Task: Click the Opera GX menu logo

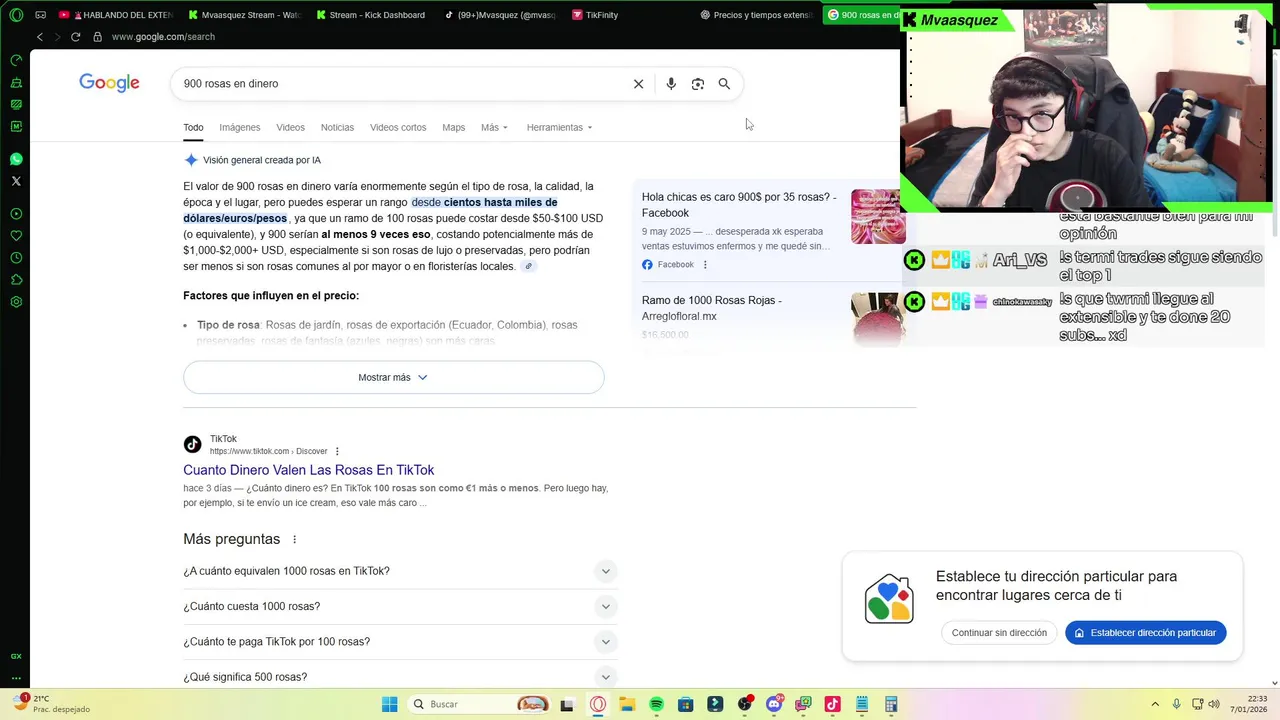Action: click(x=15, y=15)
